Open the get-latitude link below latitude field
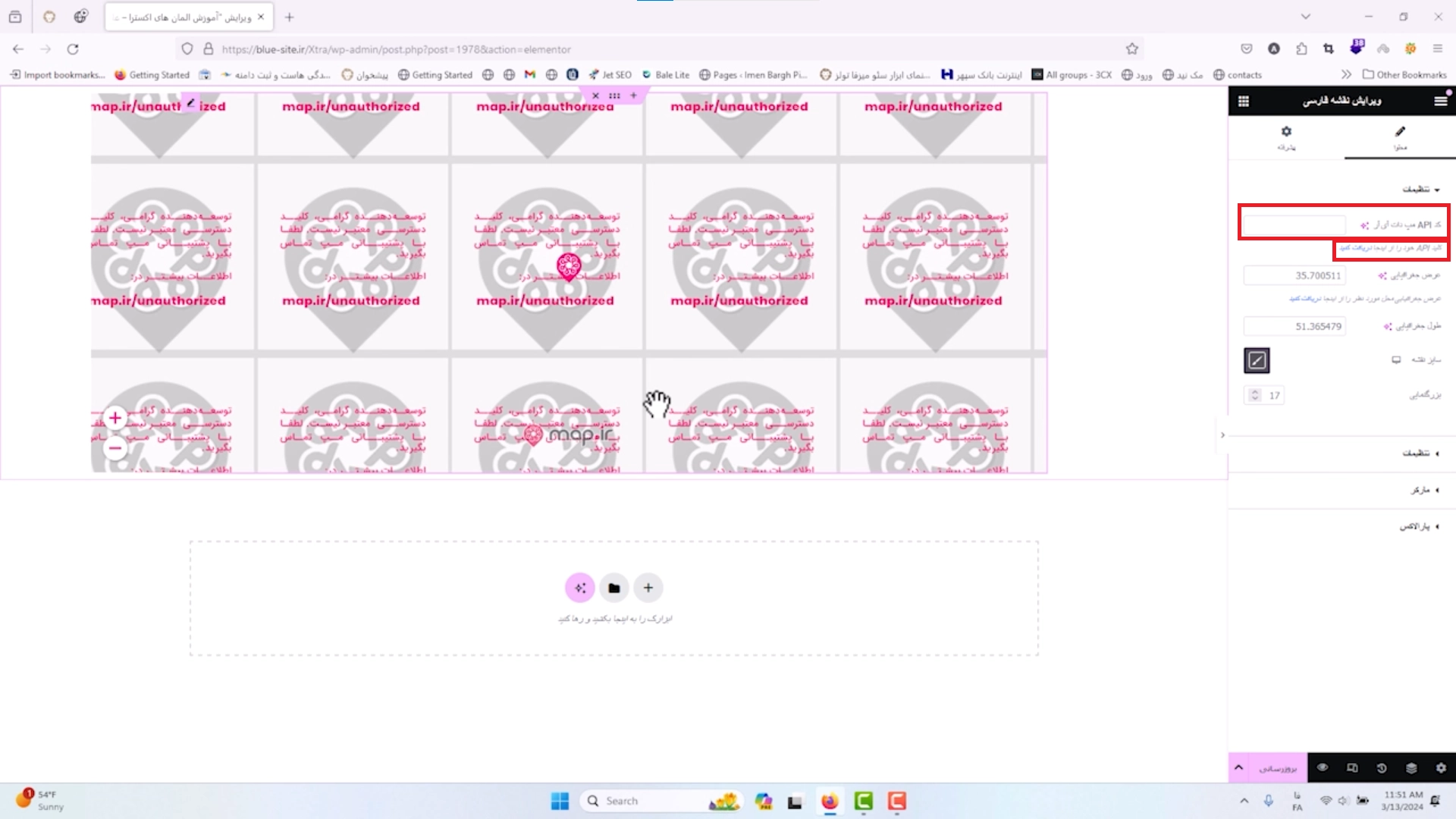This screenshot has width=1456, height=819. [x=1305, y=299]
